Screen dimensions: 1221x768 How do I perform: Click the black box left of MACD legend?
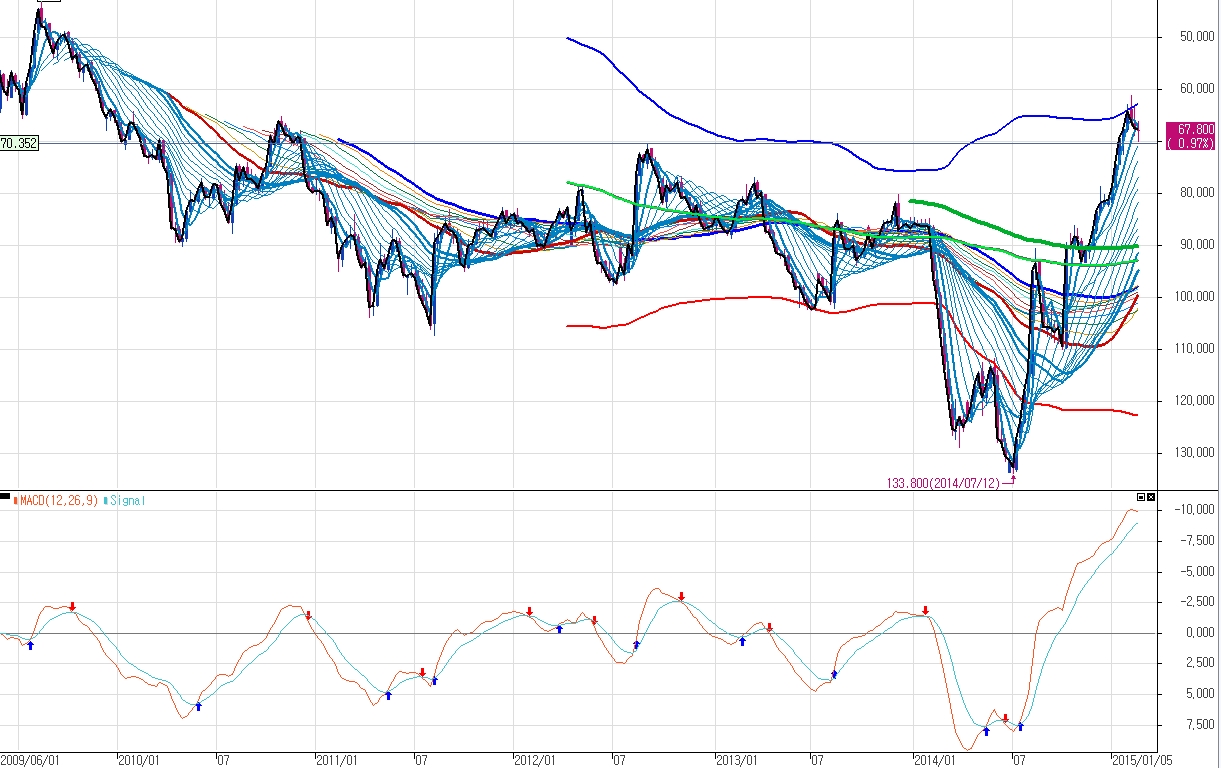5,497
